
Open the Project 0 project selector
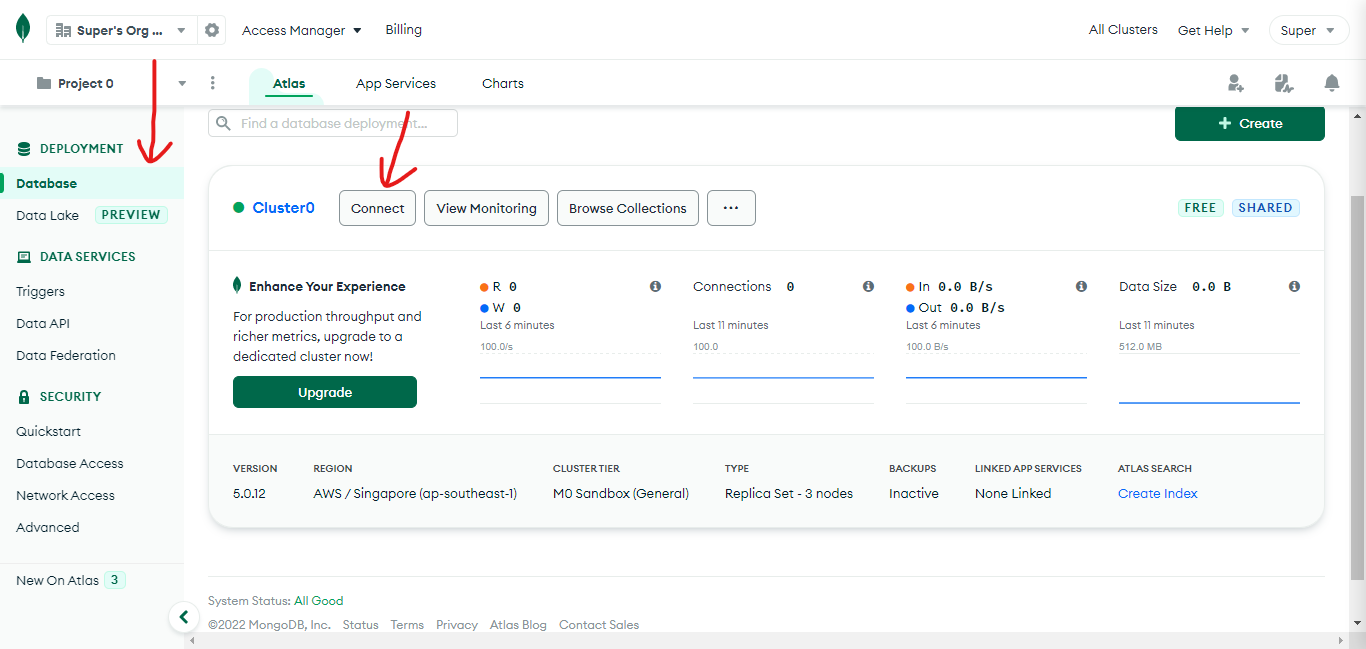[111, 83]
